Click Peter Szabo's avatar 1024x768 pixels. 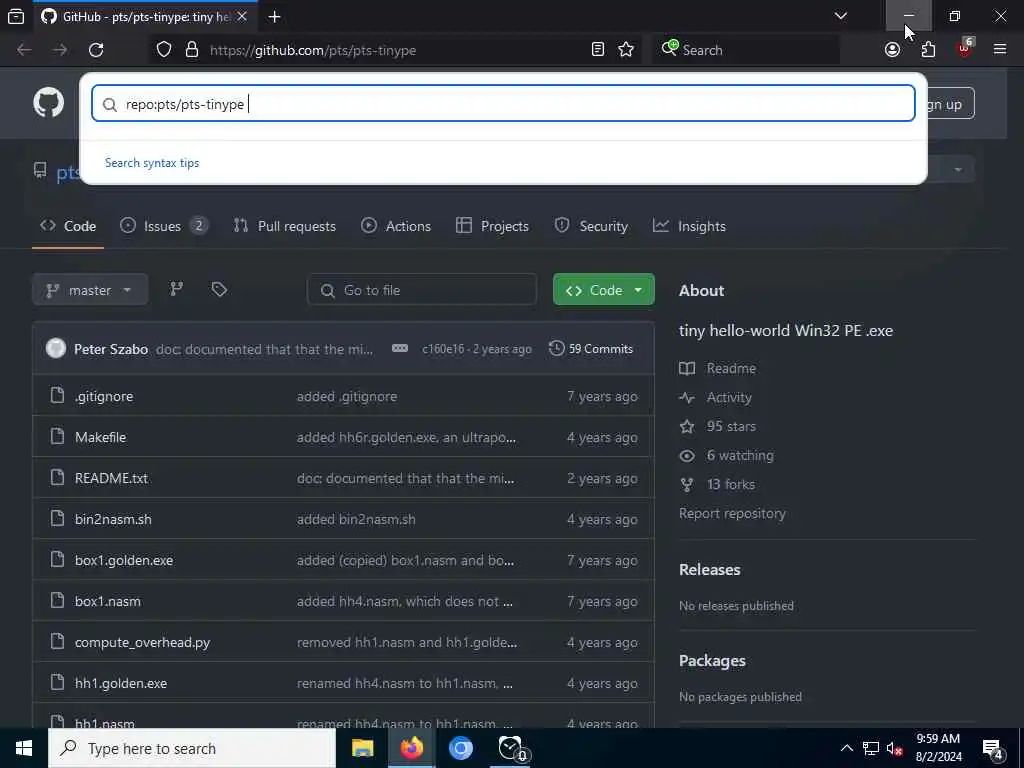tap(56, 349)
